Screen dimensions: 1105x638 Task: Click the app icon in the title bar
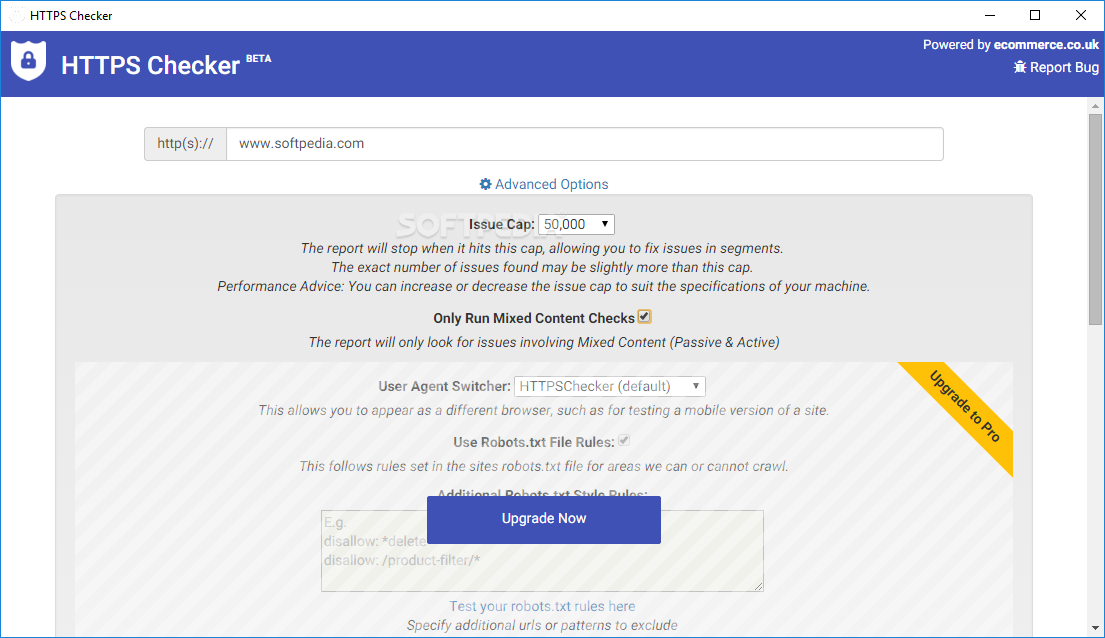tap(16, 15)
